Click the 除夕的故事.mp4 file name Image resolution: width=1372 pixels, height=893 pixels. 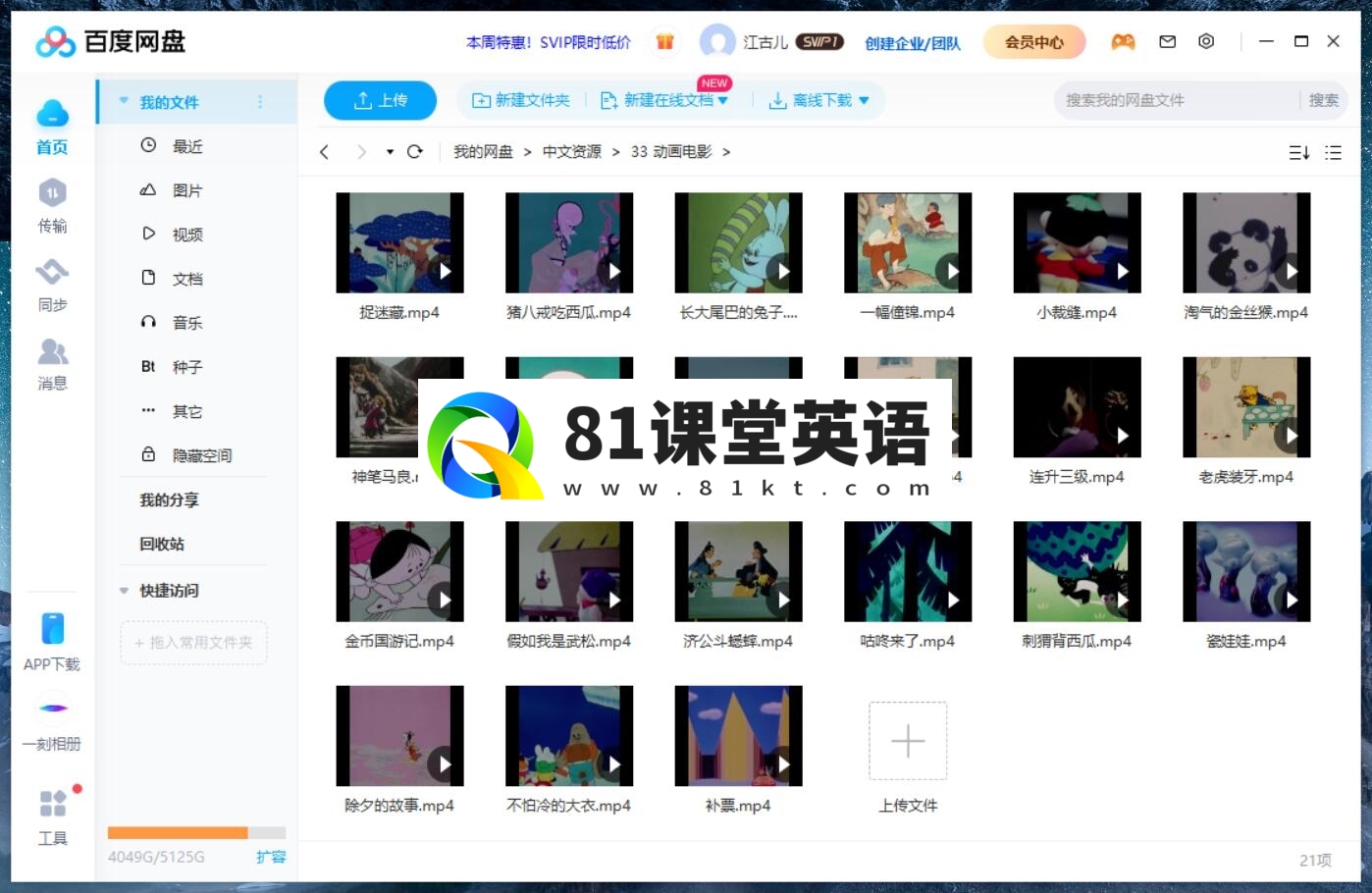click(x=399, y=806)
